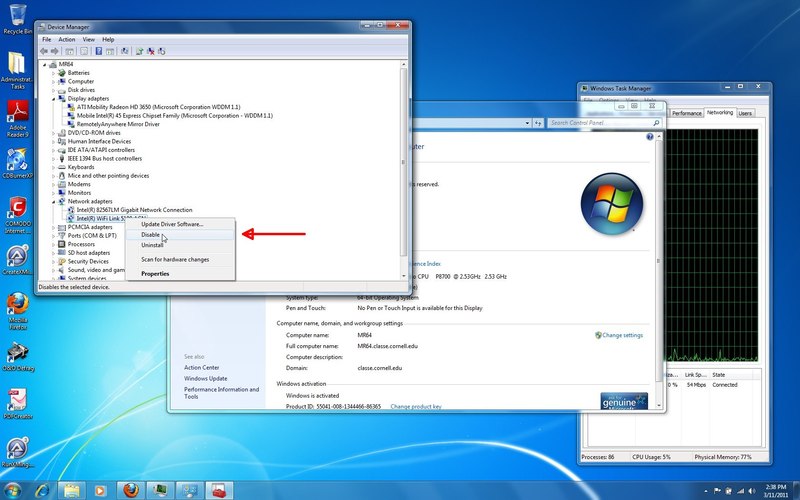The width and height of the screenshot is (800, 500).
Task: Select the Keyboards icon in device tree
Action: [x=62, y=167]
